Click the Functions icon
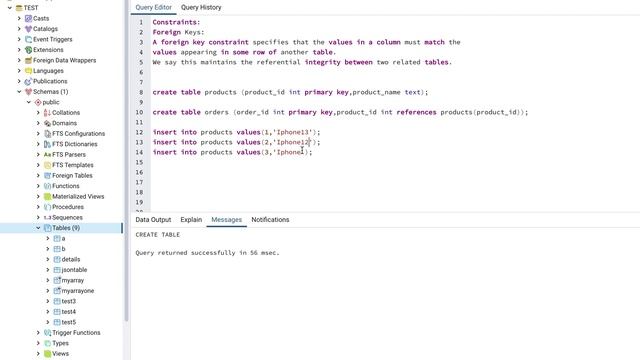The width and height of the screenshot is (640, 360). pyautogui.click(x=47, y=186)
